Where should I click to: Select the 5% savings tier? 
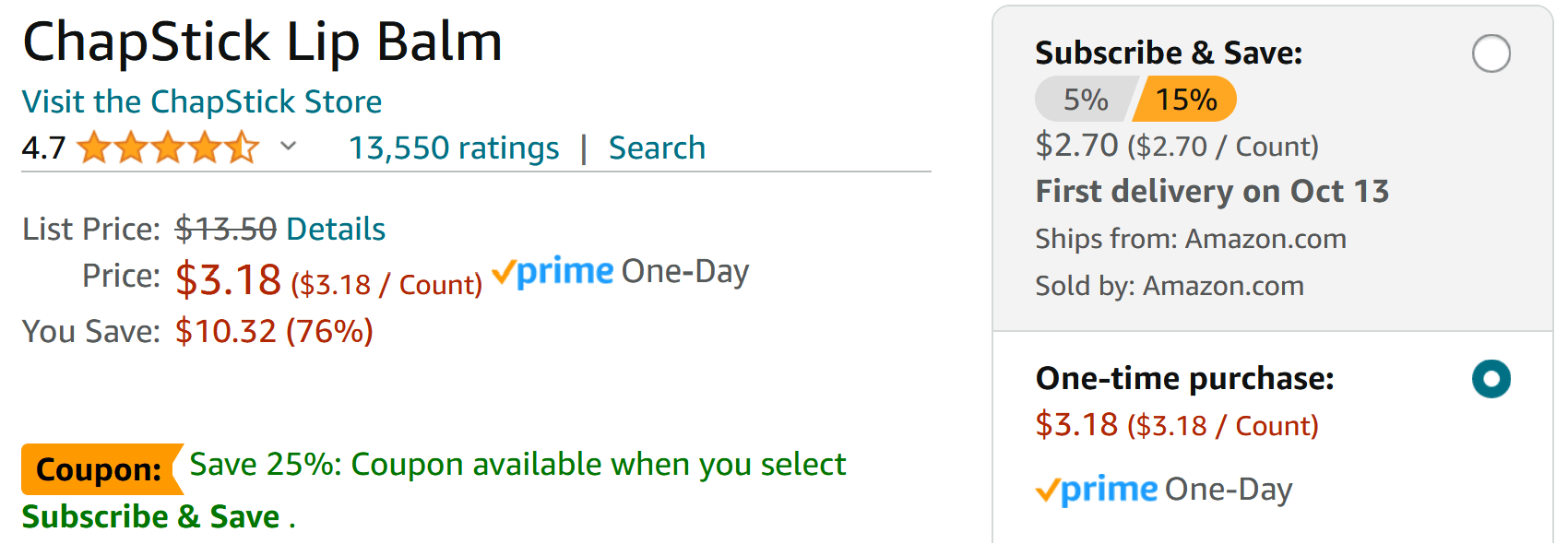[1085, 100]
